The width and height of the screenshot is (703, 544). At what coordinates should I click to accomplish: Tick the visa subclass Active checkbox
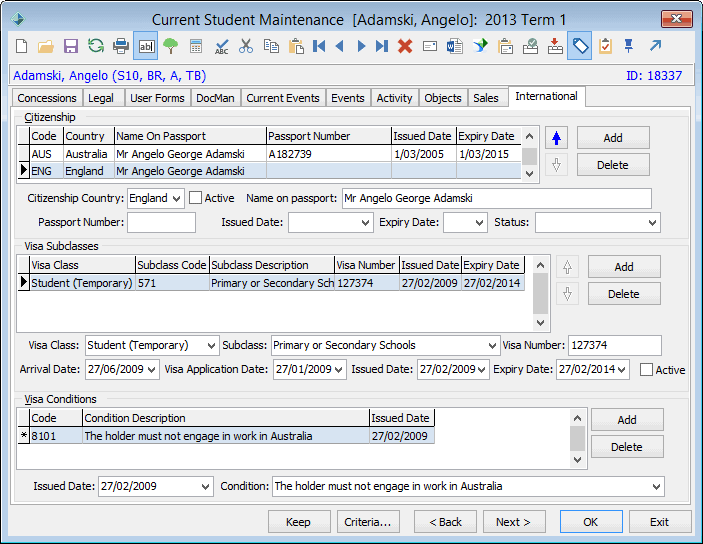click(x=646, y=370)
